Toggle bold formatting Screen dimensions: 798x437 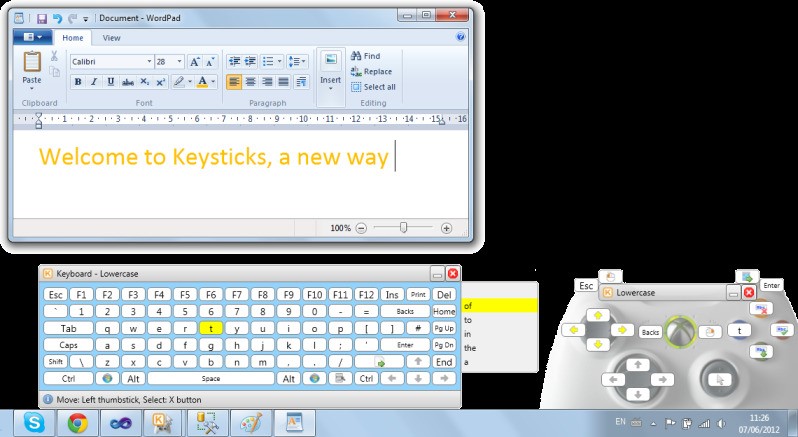78,82
